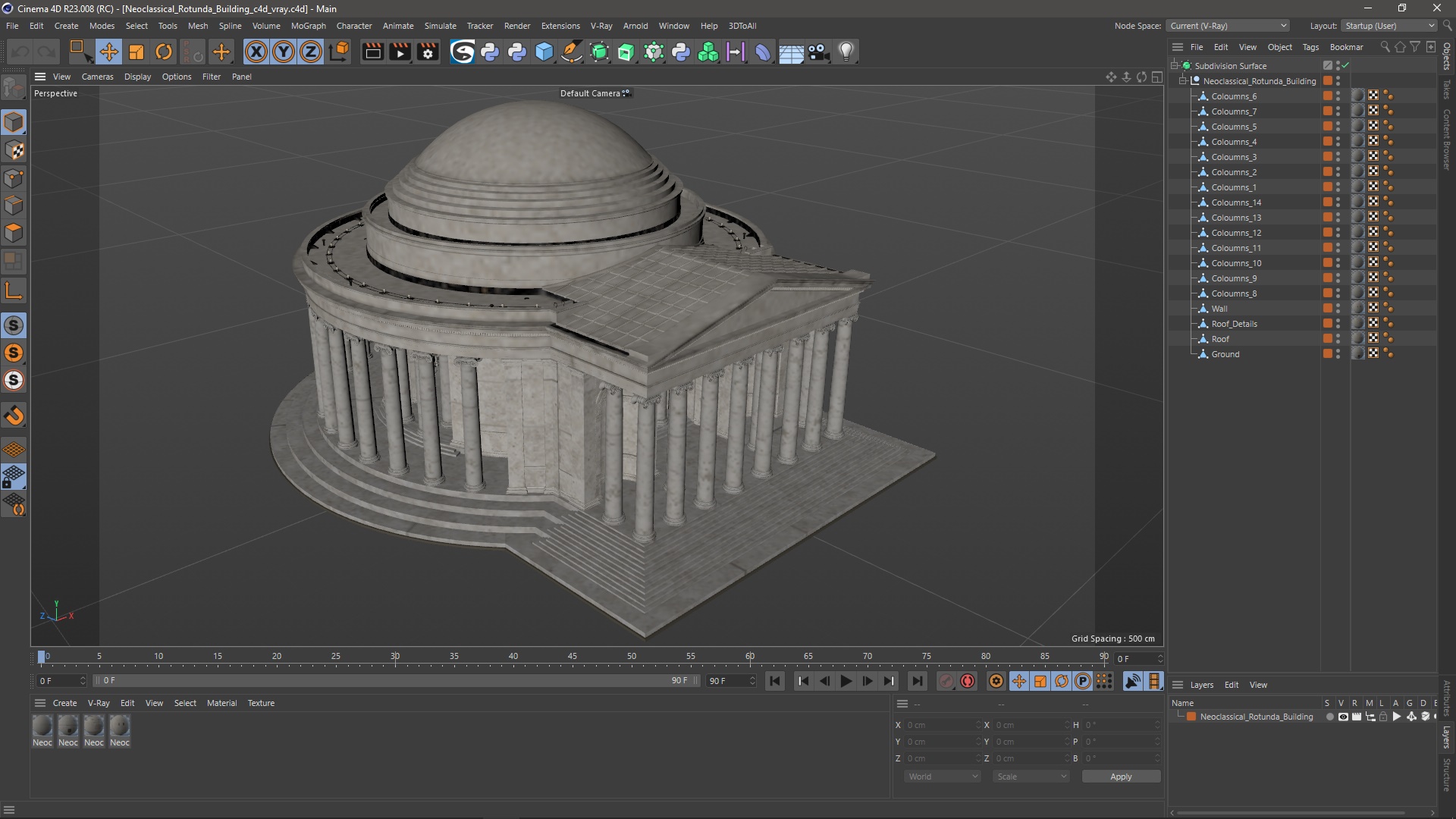Click the MoGraph Cloner green icon

point(708,52)
